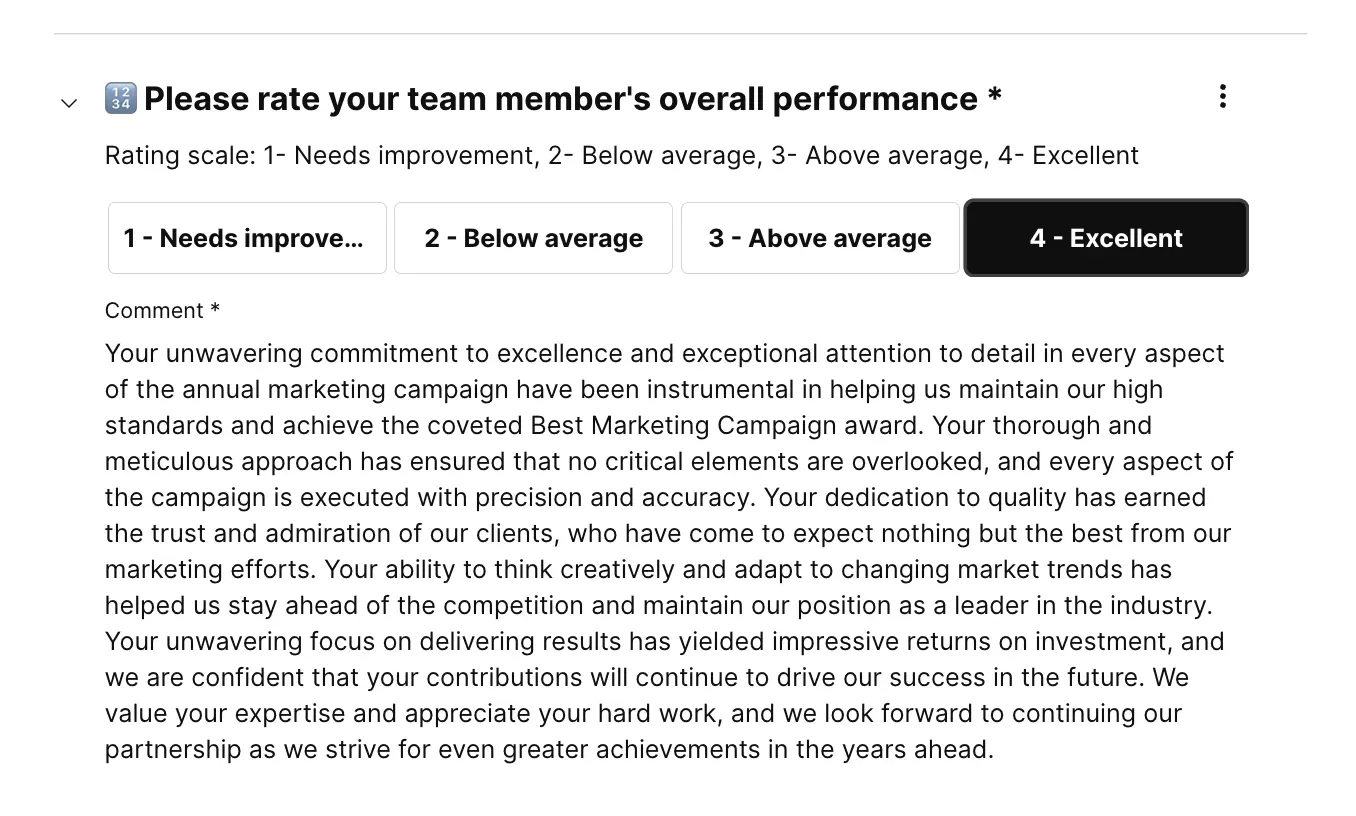Click the rating scale description text
This screenshot has height=816, width=1356.
coord(621,155)
